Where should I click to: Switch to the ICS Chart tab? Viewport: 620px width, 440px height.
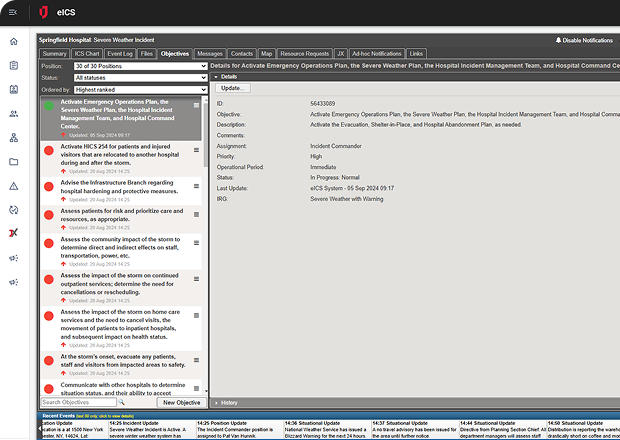click(87, 53)
